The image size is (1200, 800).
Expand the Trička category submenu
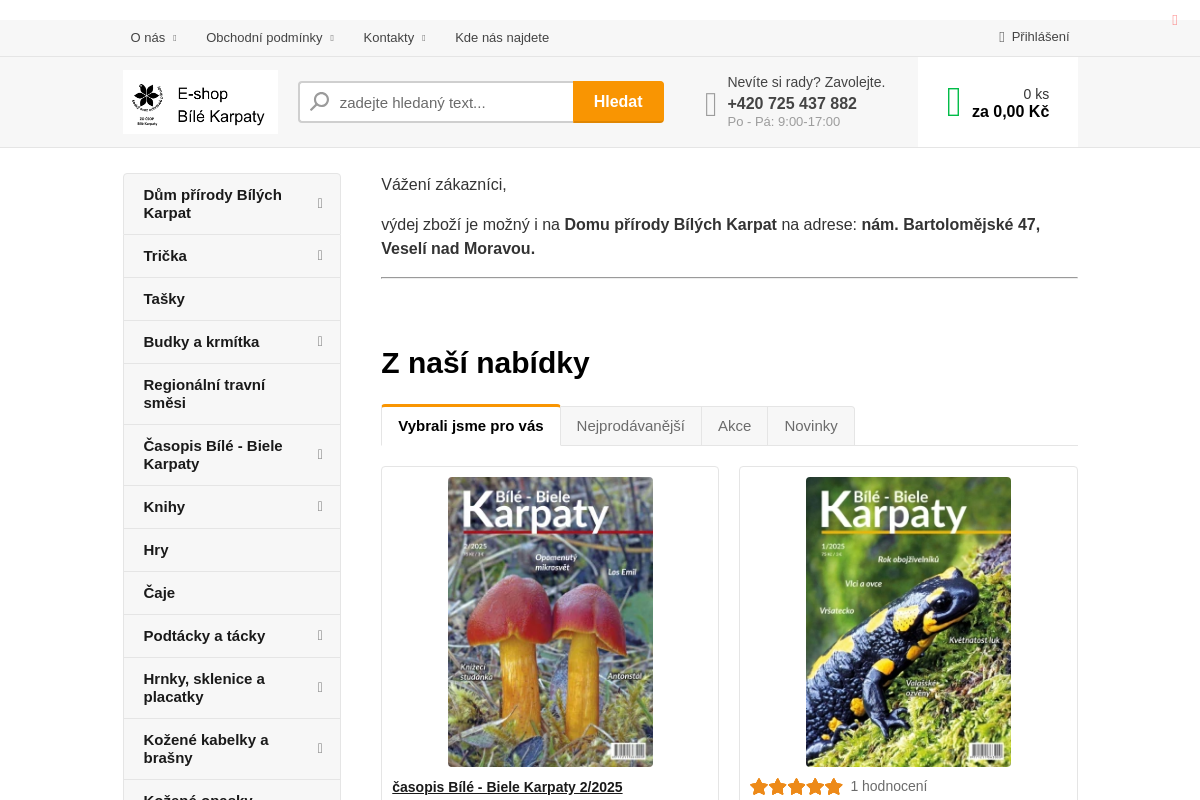pyautogui.click(x=320, y=256)
